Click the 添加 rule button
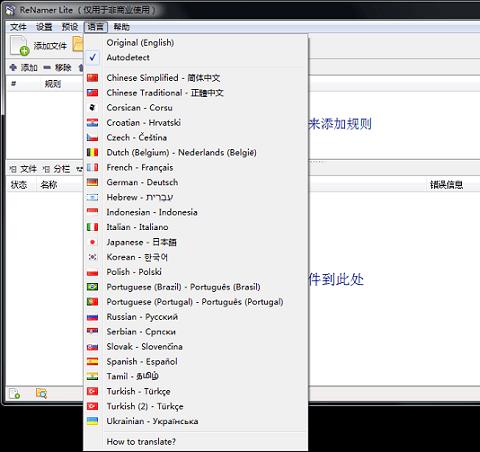The height and width of the screenshot is (452, 480). pos(23,68)
